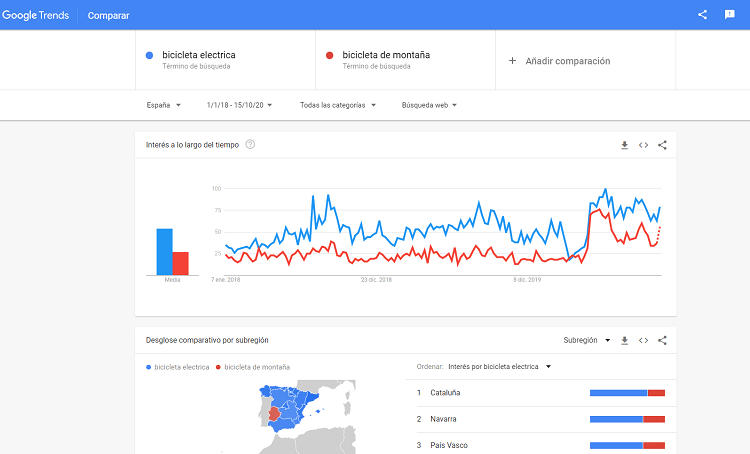Screen dimensions: 750x454
Task: Select Cataluña in the subregion list
Action: point(445,393)
